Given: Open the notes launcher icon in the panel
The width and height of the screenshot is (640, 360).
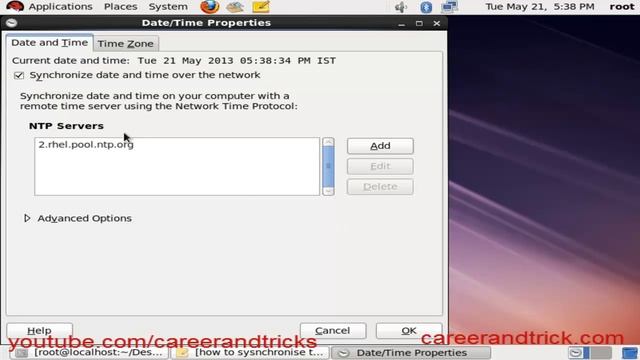Looking at the screenshot, I should click(x=261, y=7).
